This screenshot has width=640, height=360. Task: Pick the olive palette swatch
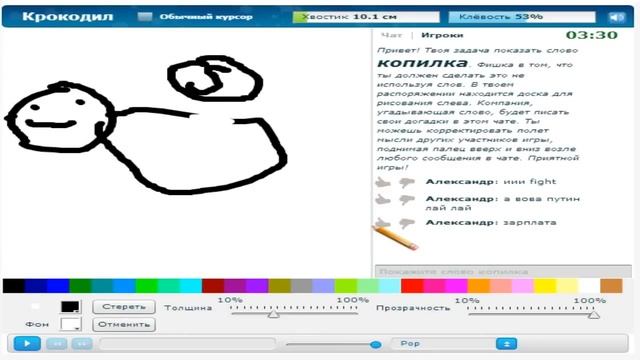pyautogui.click(x=279, y=286)
